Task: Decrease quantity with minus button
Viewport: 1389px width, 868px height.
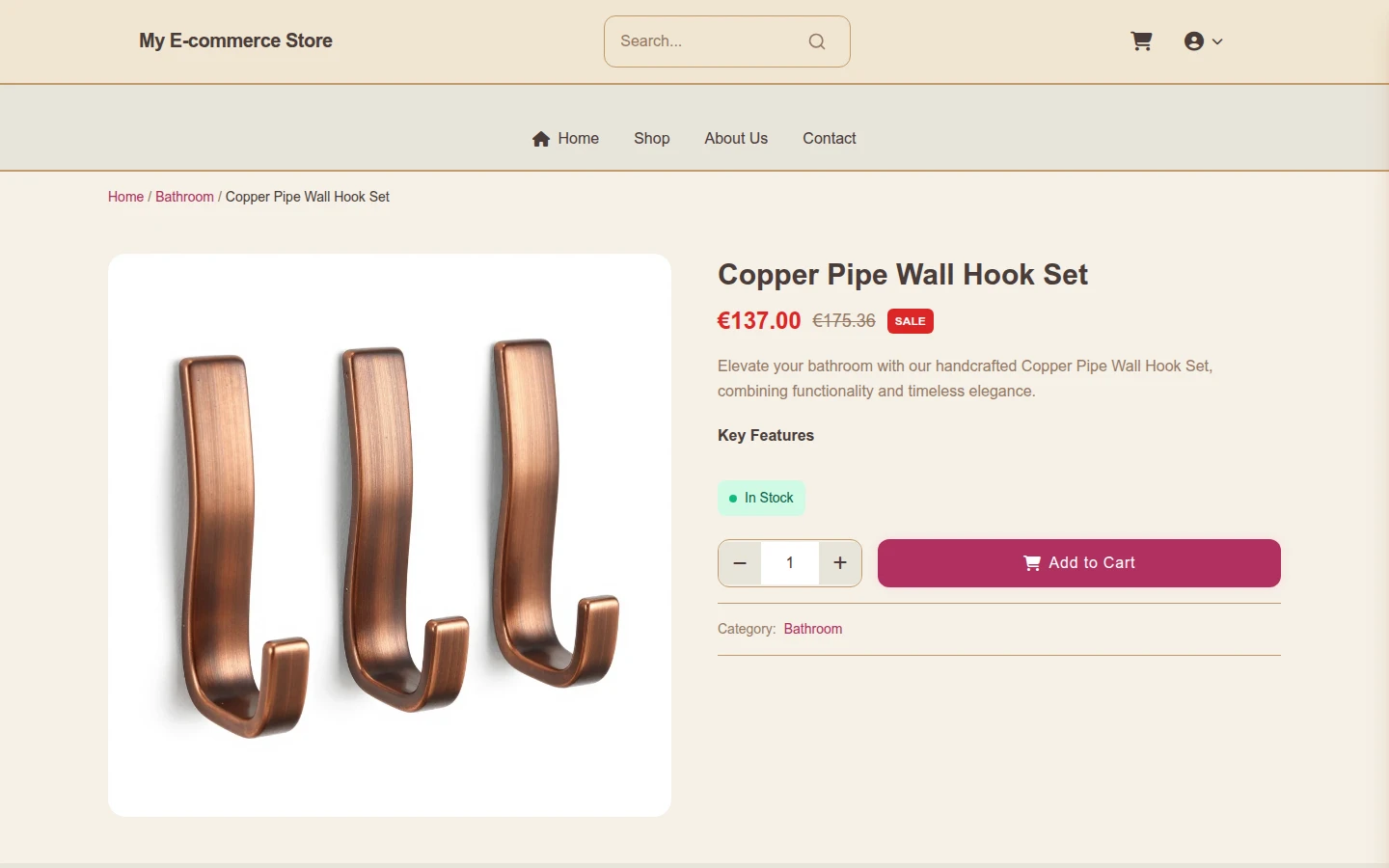Action: click(740, 563)
